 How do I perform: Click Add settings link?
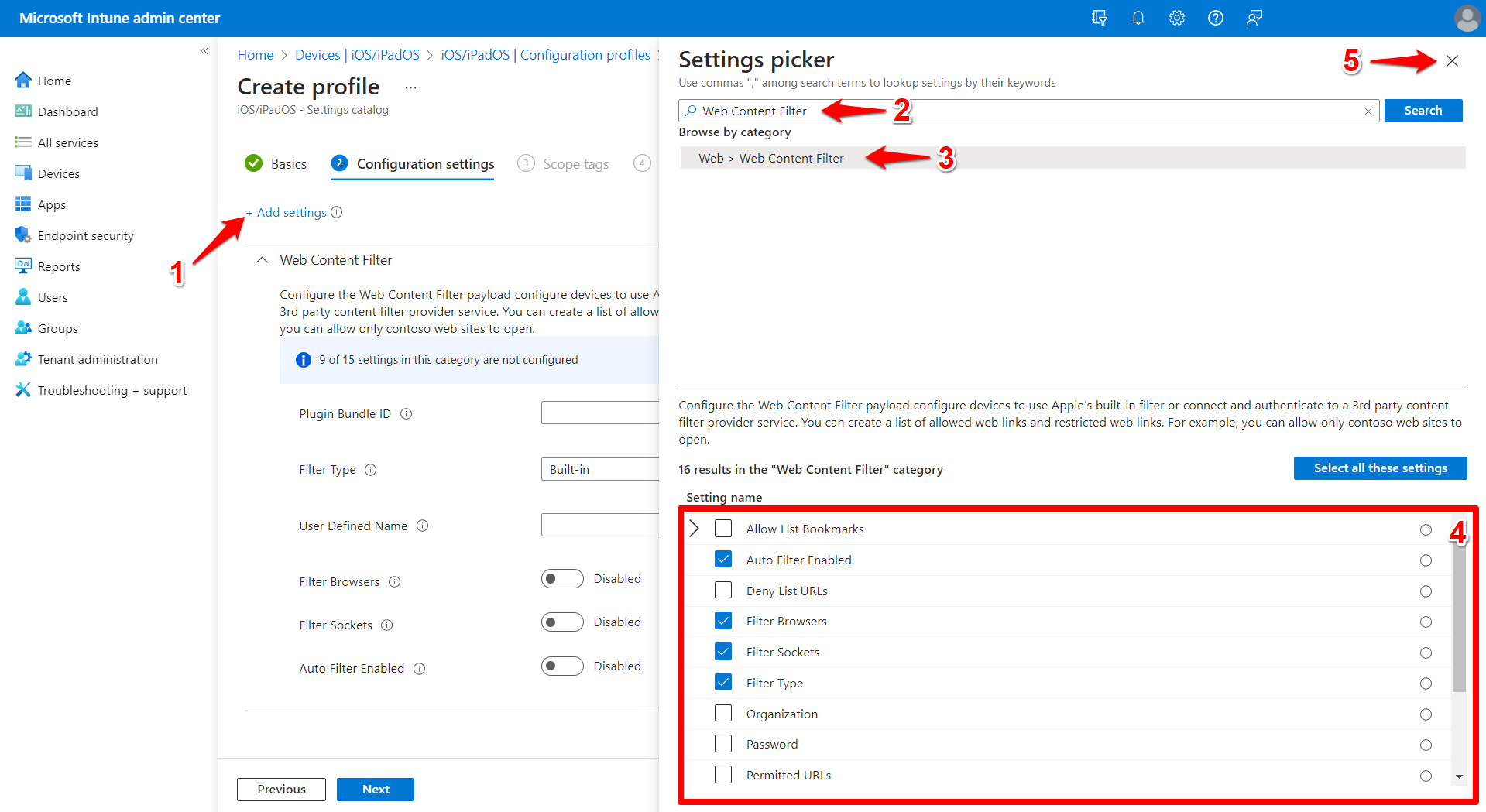(x=286, y=212)
